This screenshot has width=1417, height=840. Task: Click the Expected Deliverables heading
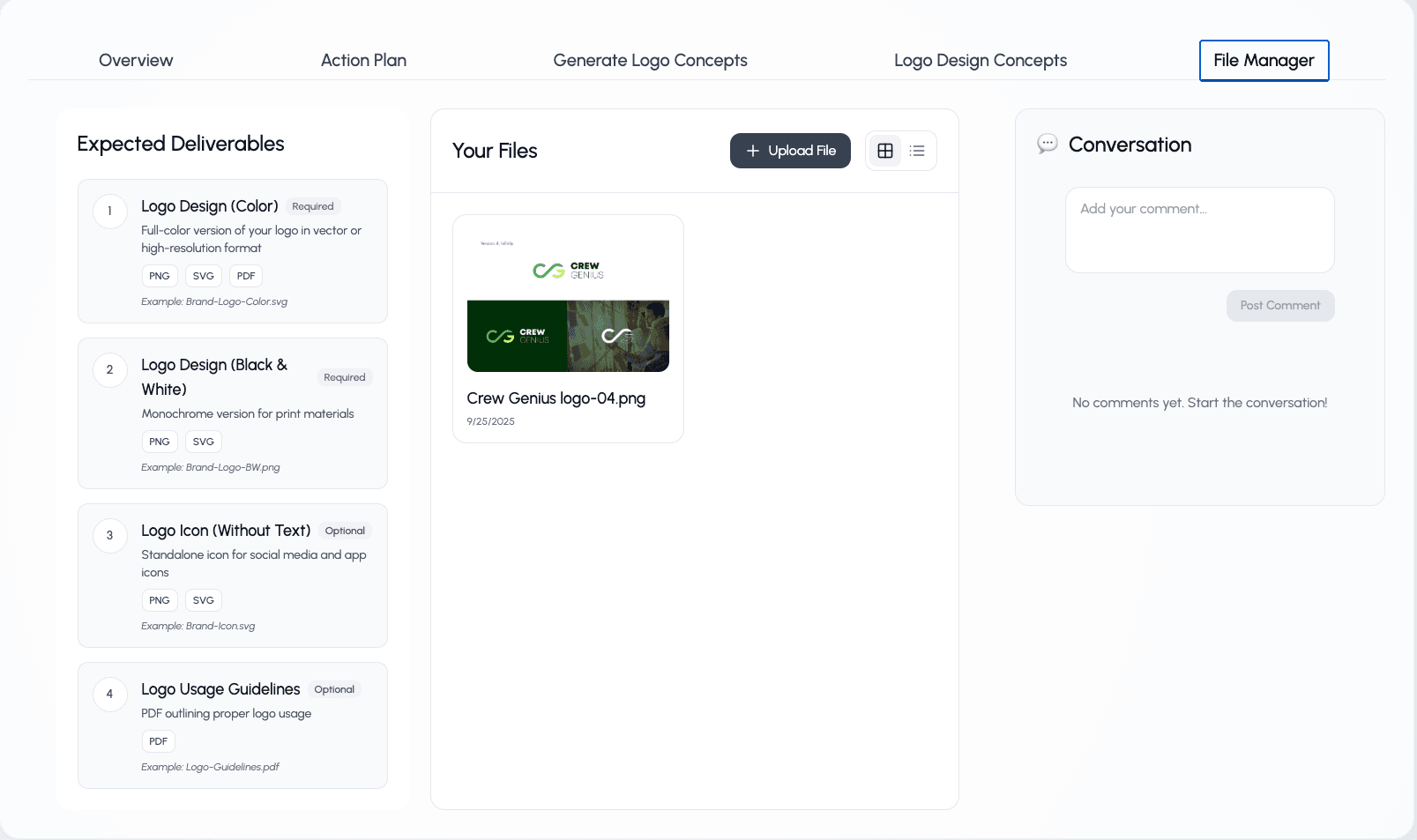pos(181,144)
